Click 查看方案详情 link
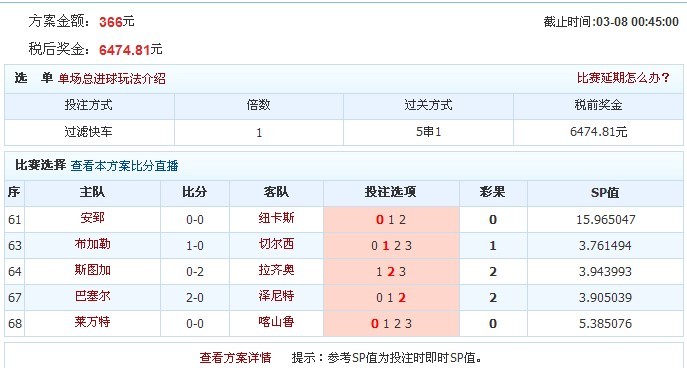The width and height of the screenshot is (687, 368). pos(235,357)
